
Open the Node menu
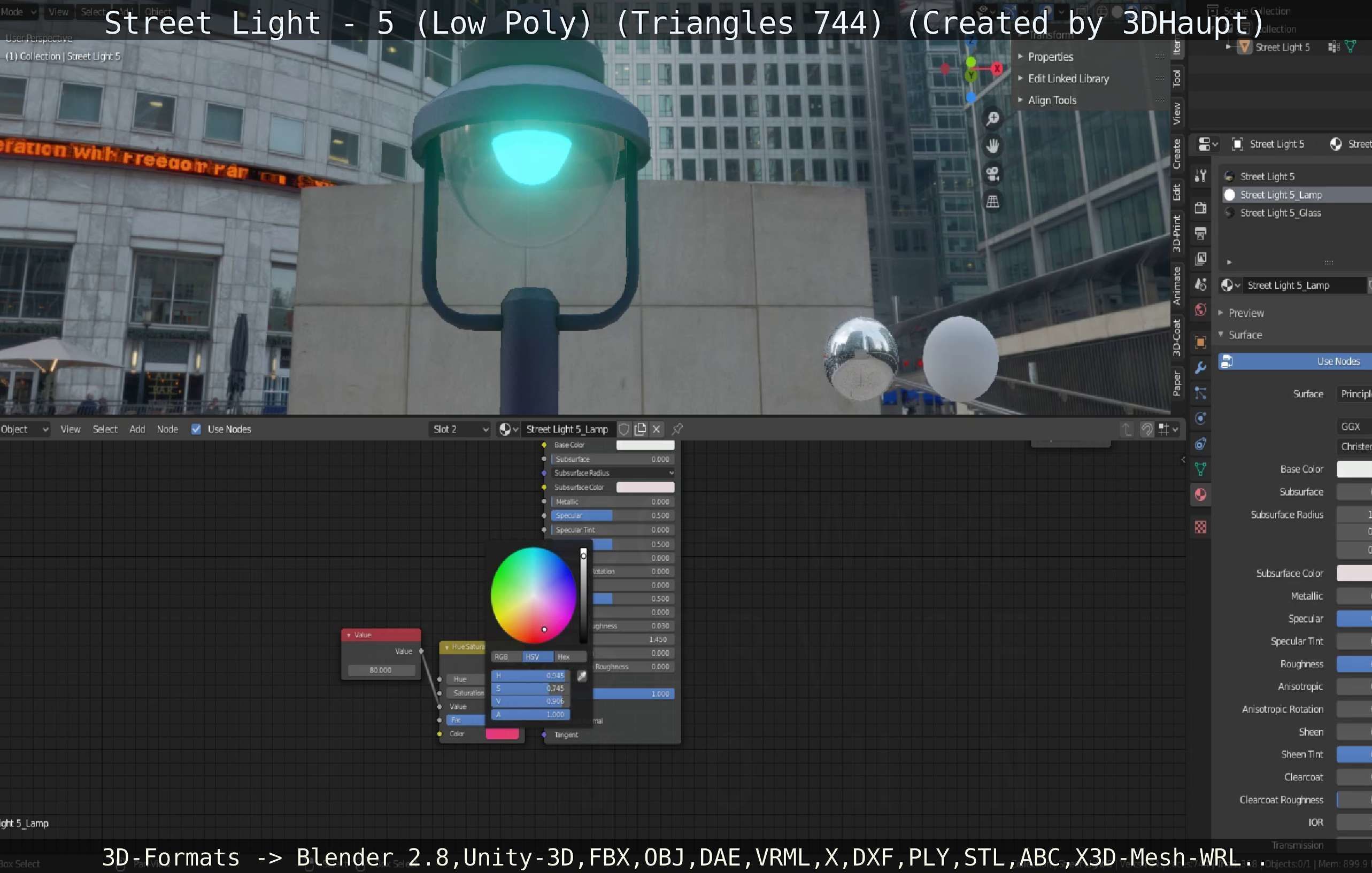point(167,429)
